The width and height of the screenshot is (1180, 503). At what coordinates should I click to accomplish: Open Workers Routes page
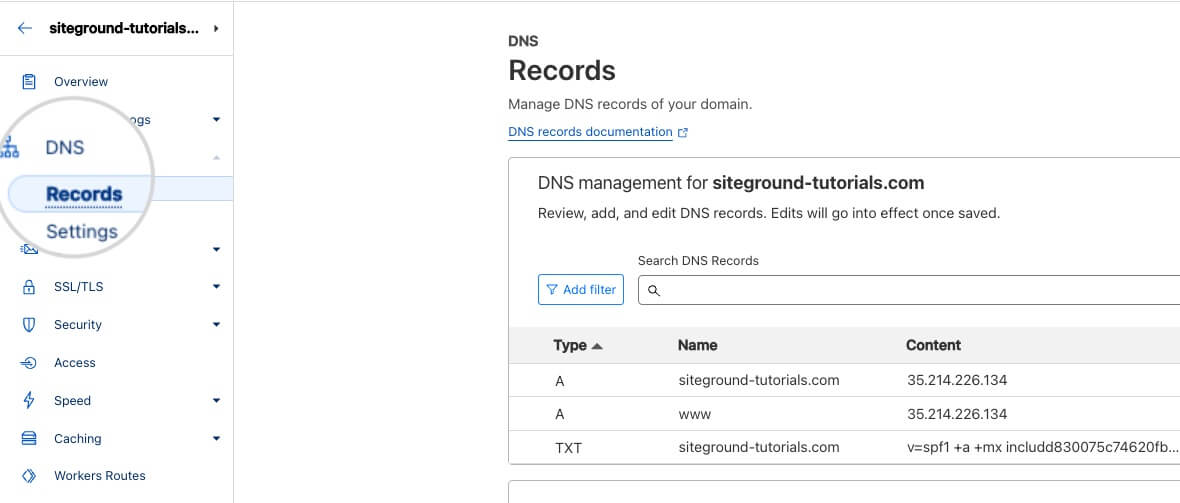(99, 476)
